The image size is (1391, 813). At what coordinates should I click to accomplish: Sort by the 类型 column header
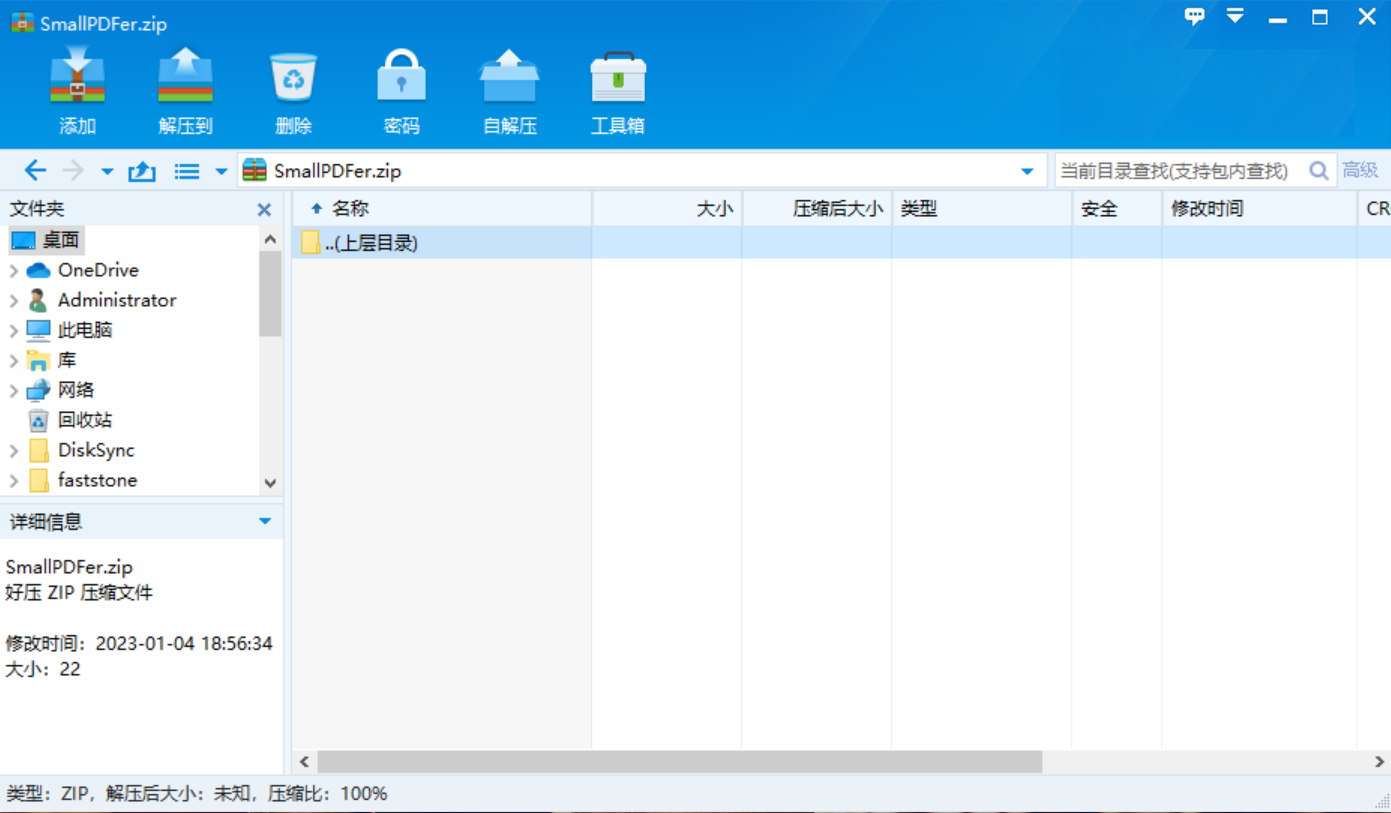[982, 209]
